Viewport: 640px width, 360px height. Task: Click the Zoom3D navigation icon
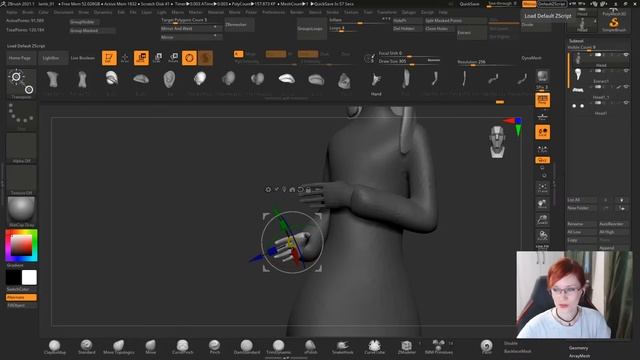pos(542,220)
